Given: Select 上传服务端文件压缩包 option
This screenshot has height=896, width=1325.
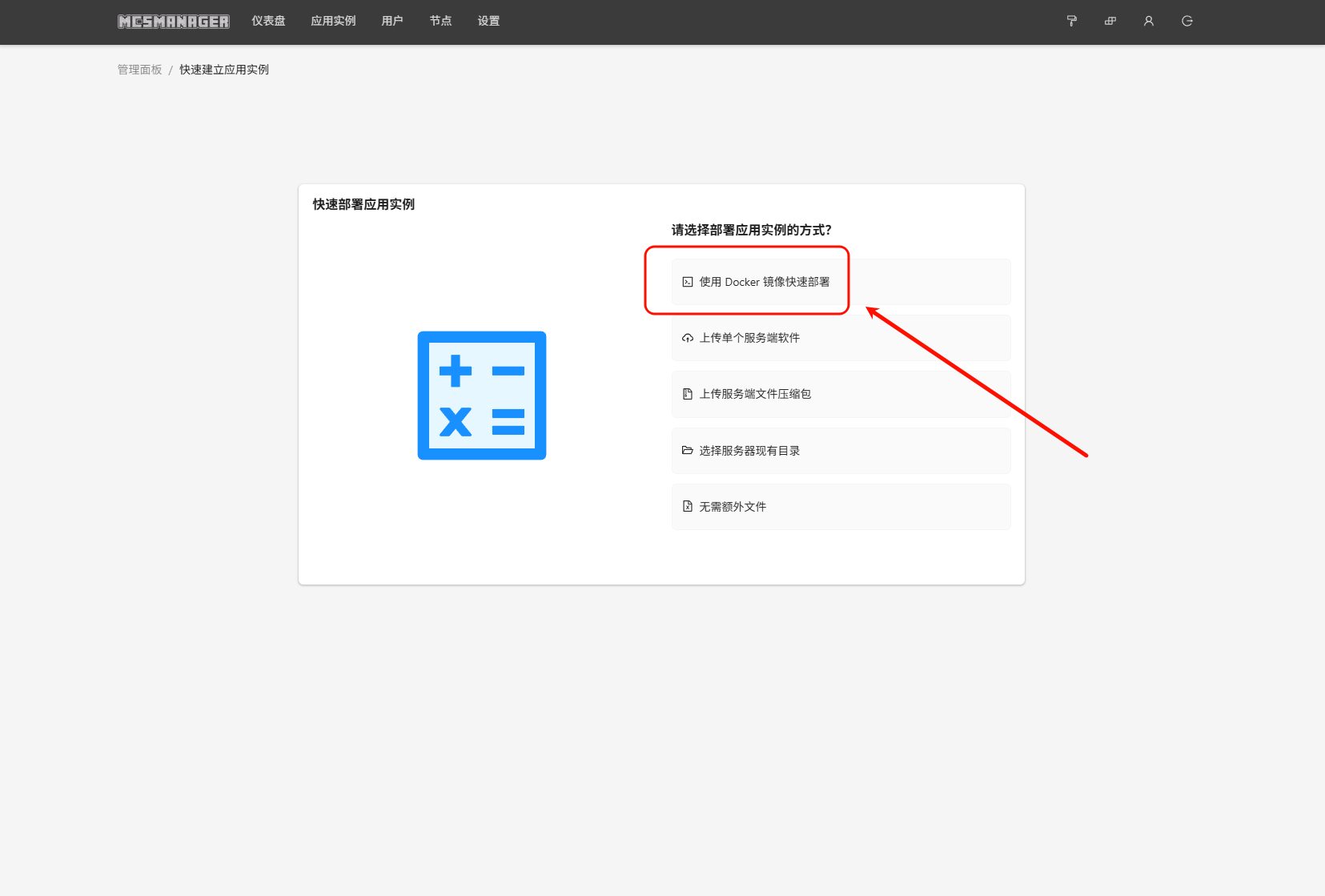Looking at the screenshot, I should [x=755, y=394].
